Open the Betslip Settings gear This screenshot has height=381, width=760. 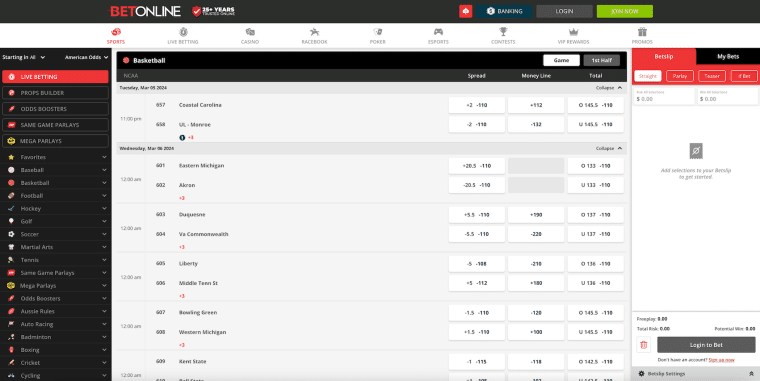tap(642, 374)
